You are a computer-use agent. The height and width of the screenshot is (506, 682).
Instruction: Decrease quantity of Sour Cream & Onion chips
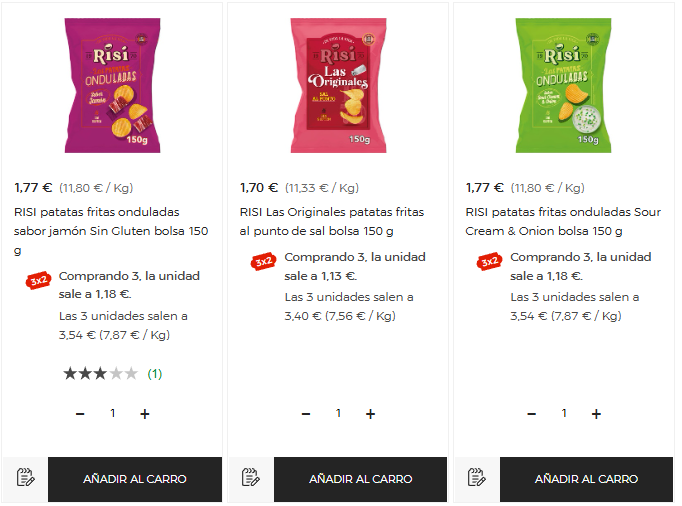pos(532,414)
